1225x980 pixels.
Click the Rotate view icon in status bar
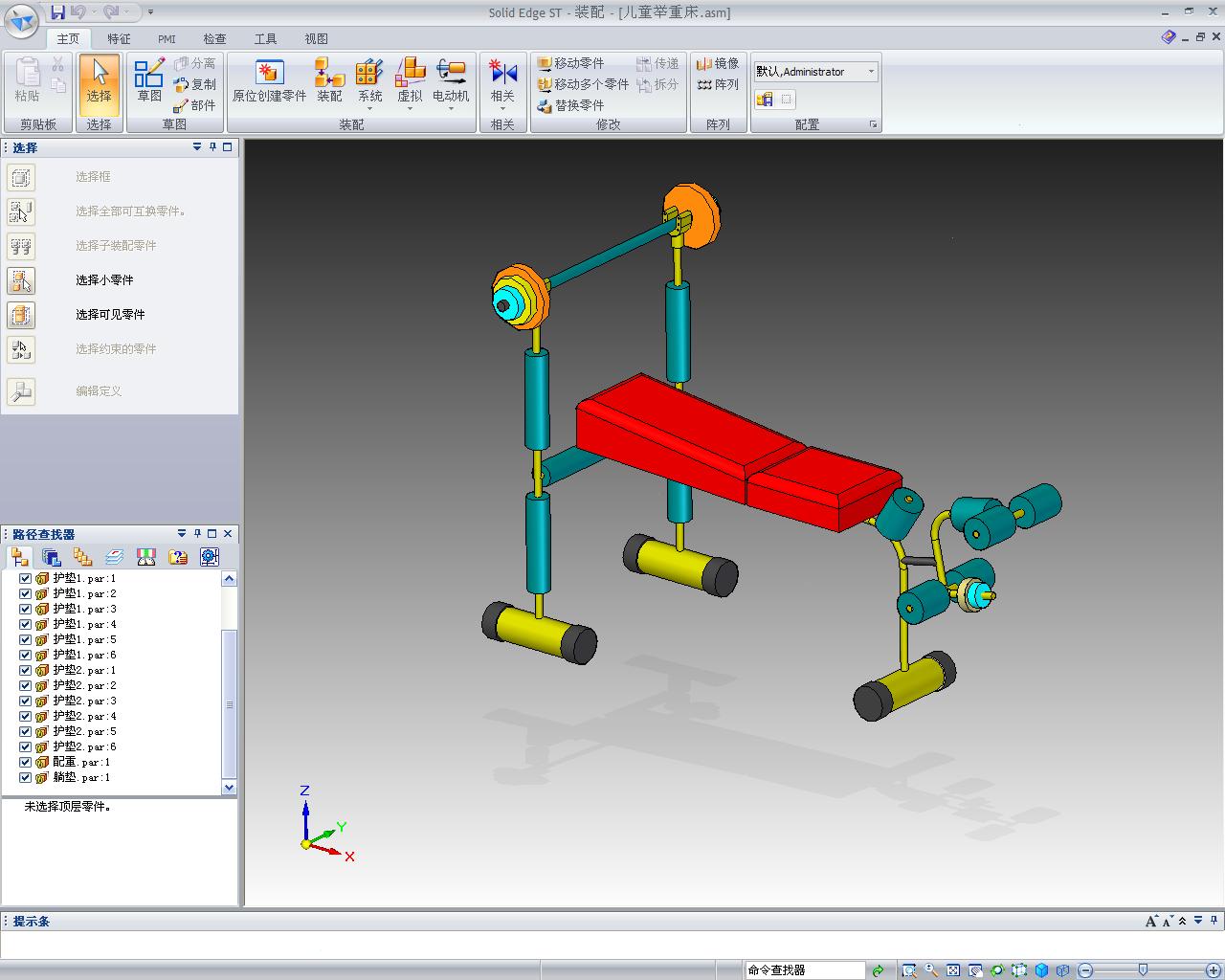[997, 970]
